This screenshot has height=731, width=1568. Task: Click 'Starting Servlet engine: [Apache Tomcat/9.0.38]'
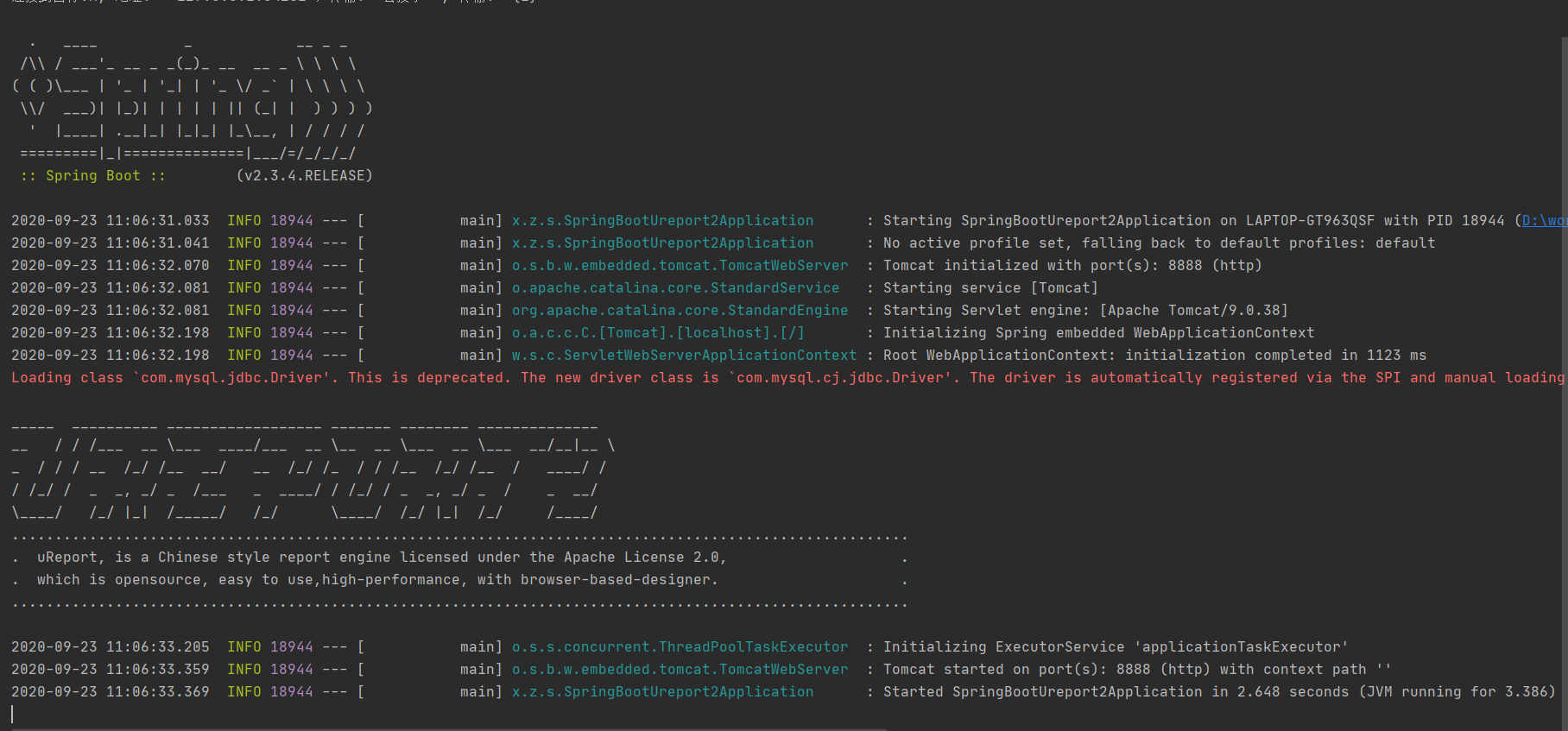(x=1085, y=311)
